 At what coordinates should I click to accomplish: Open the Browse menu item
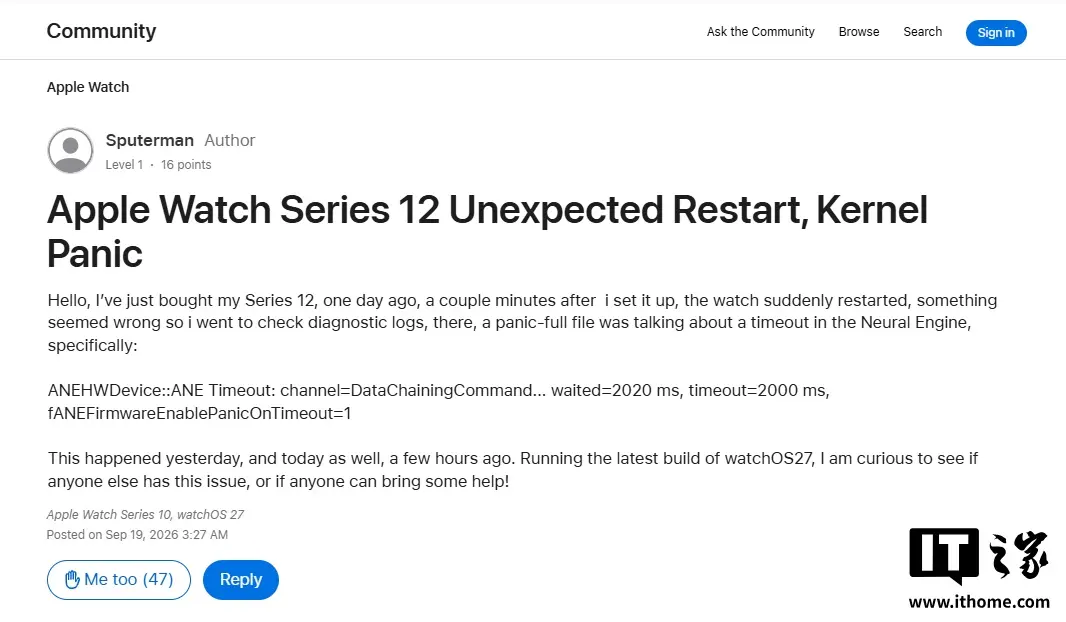(859, 32)
